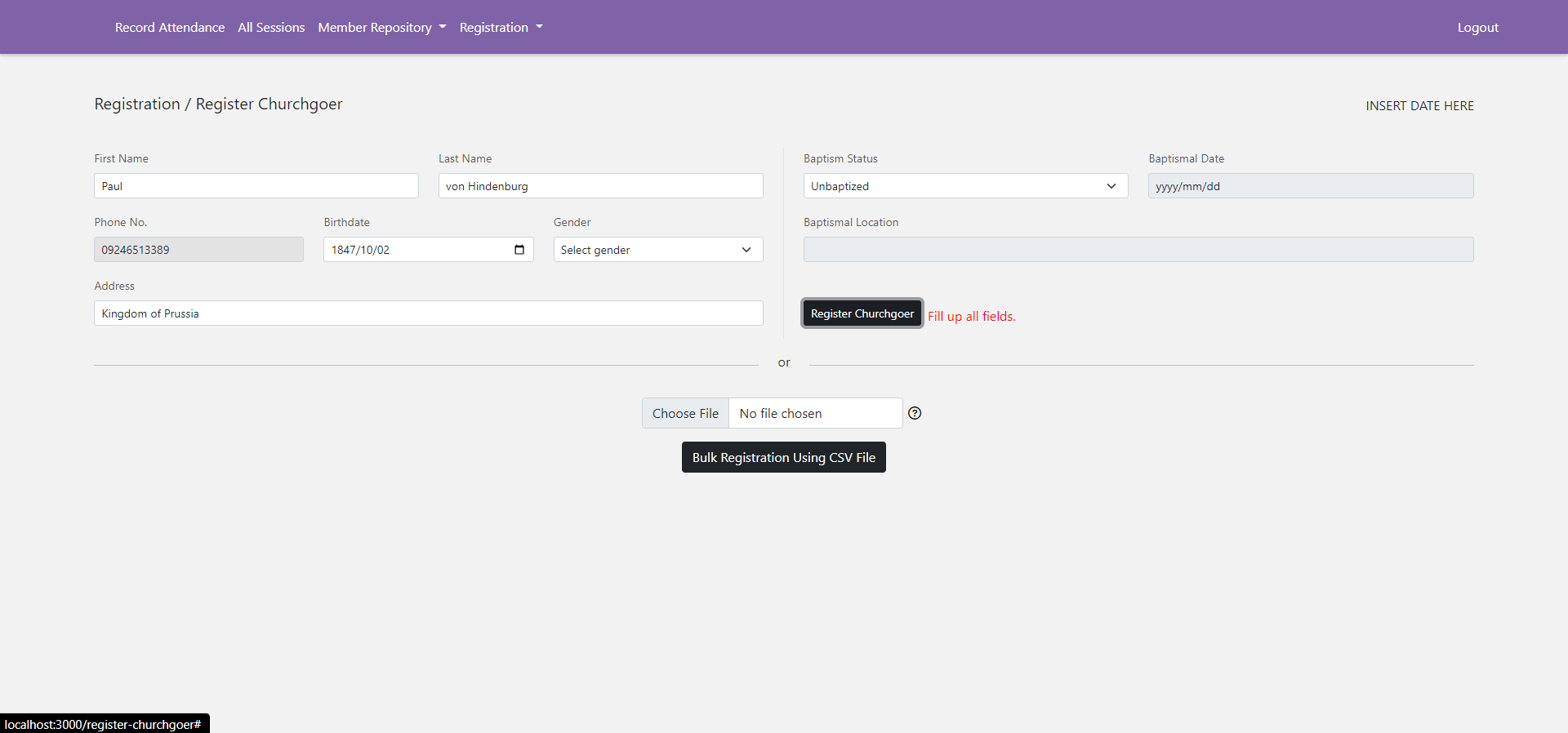Focus the First Name input field

click(256, 186)
